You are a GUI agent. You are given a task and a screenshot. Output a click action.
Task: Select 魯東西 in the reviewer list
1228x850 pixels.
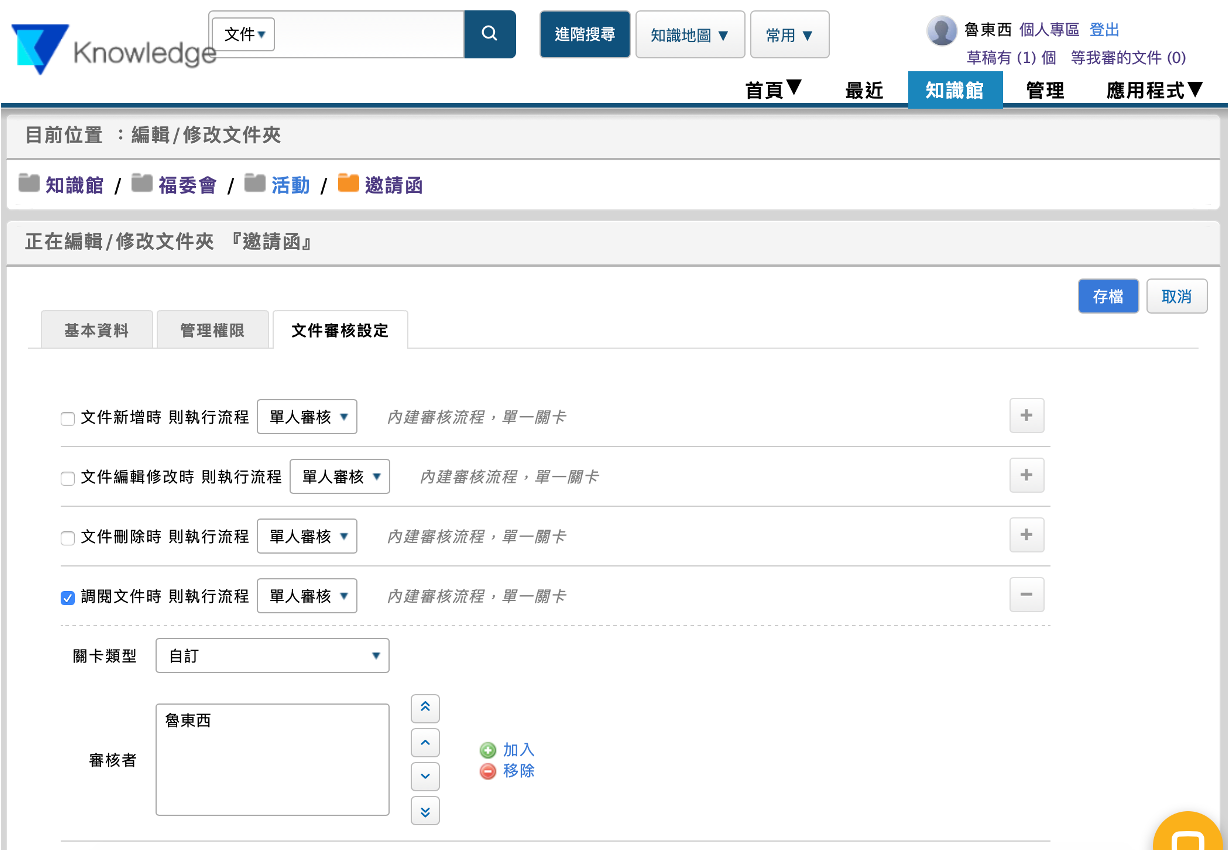(188, 721)
